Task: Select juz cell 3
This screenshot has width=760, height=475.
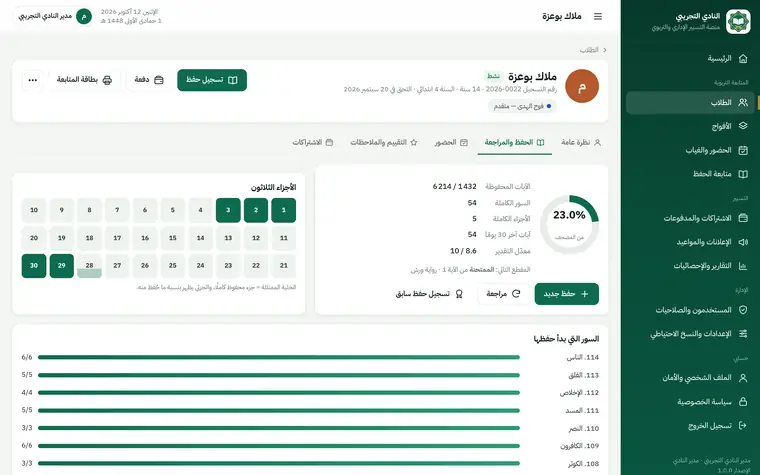Action: (x=228, y=210)
